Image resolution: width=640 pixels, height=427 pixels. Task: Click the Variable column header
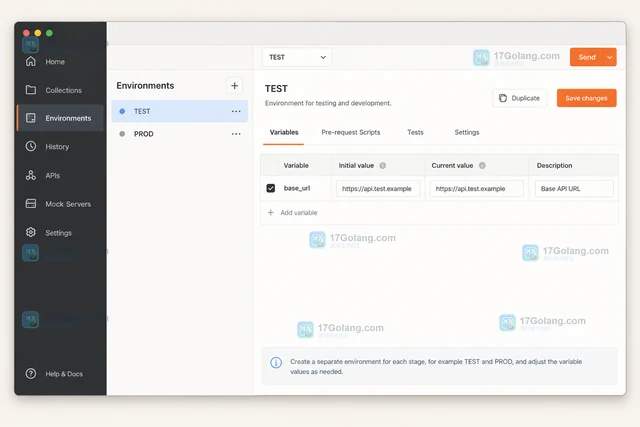coord(296,165)
